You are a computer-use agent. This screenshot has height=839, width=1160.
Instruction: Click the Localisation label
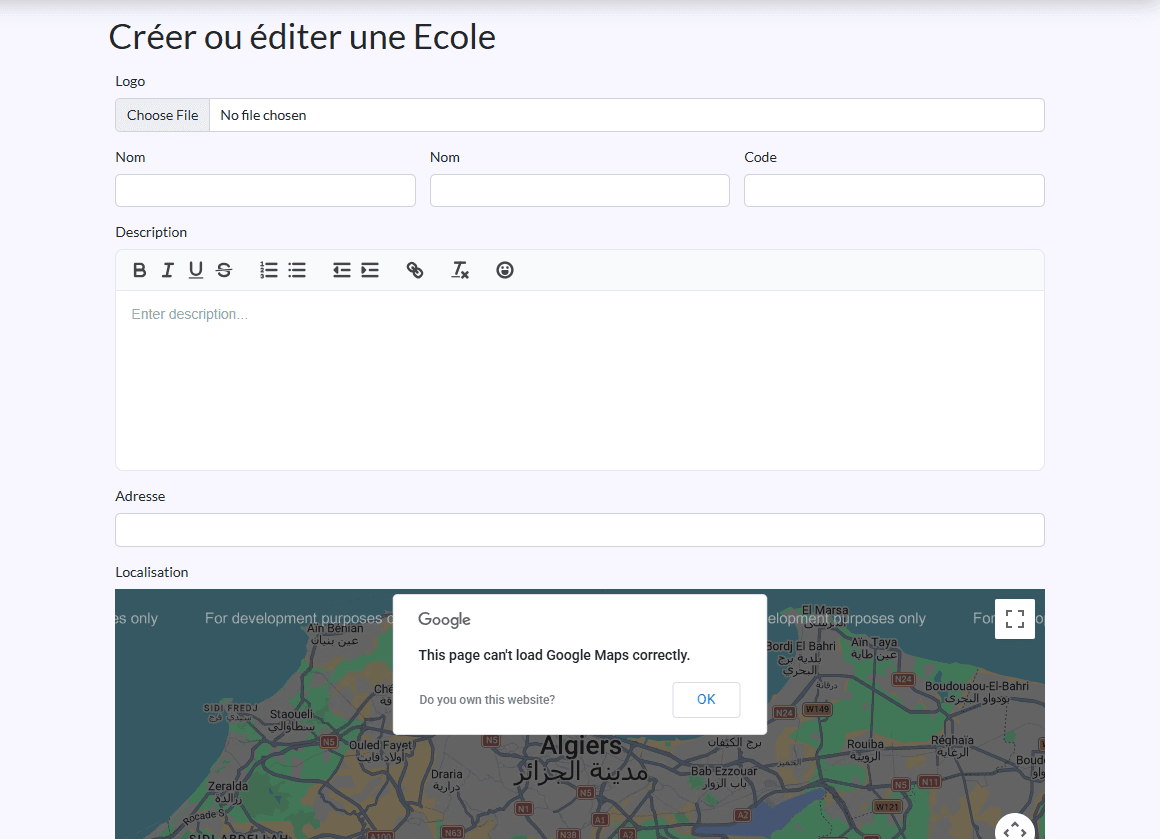click(x=152, y=572)
